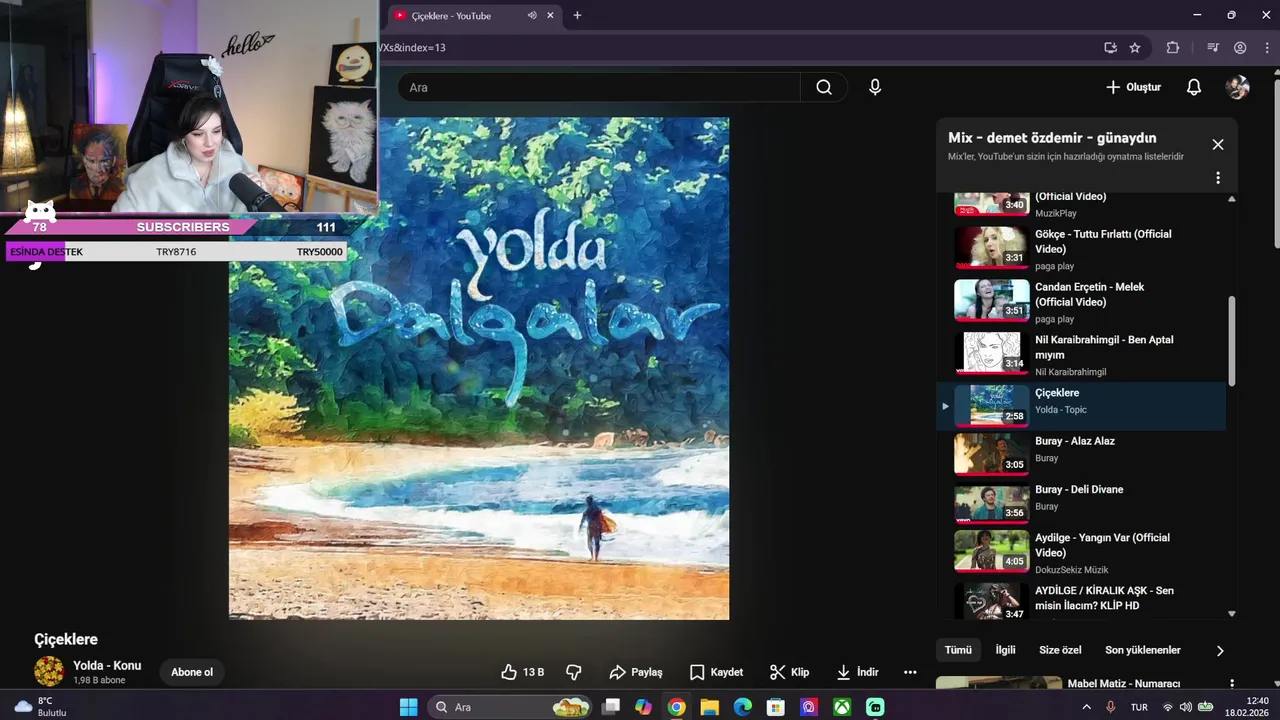Viewport: 1280px width, 720px height.
Task: Focus the YouTube Ara search field
Action: (599, 87)
